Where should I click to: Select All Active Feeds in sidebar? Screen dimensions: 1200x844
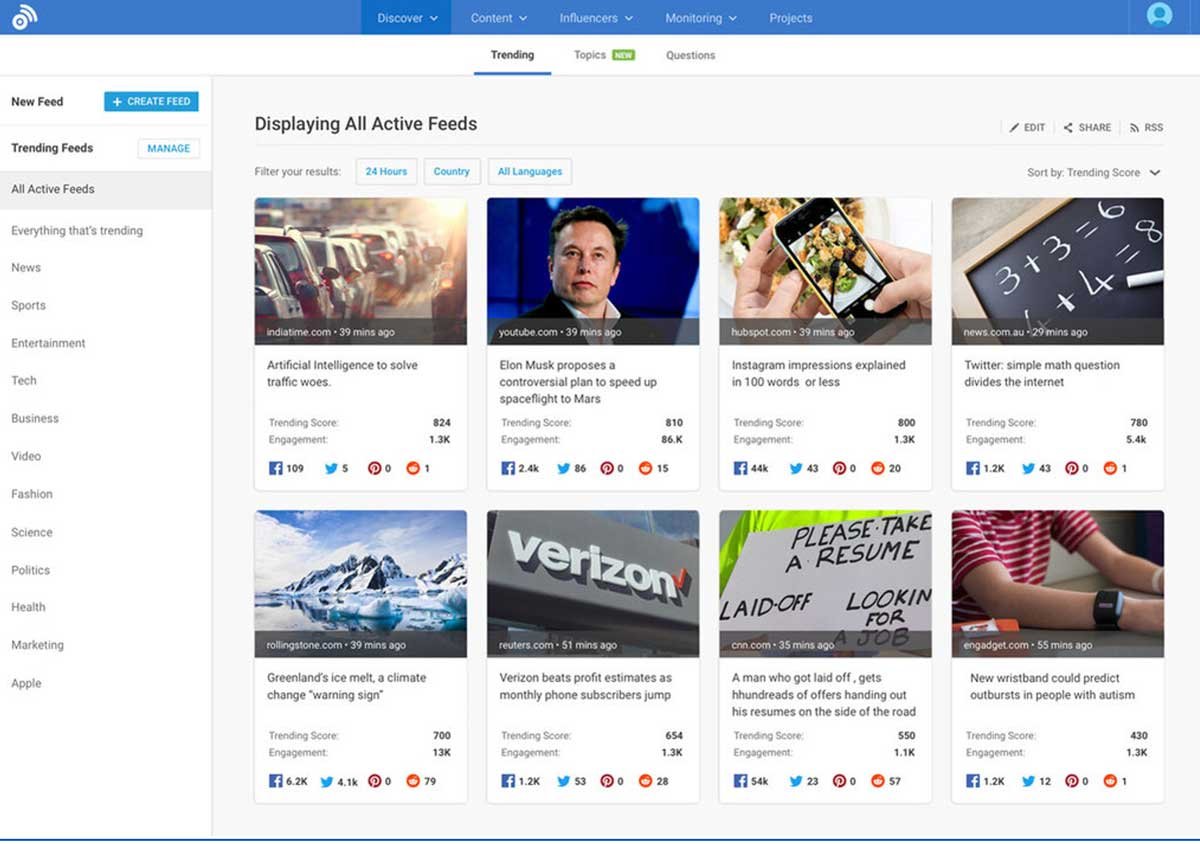[x=106, y=189]
